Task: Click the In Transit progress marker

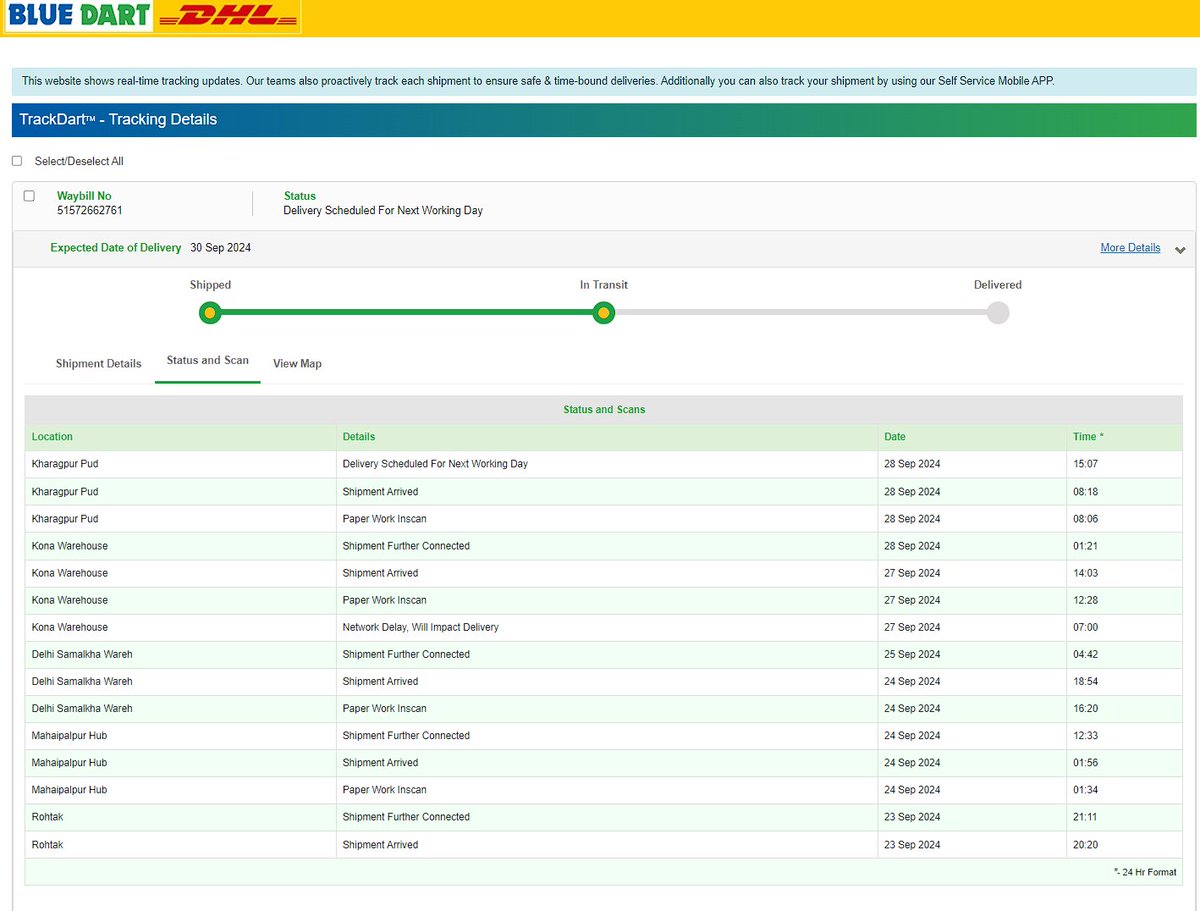Action: (x=603, y=313)
